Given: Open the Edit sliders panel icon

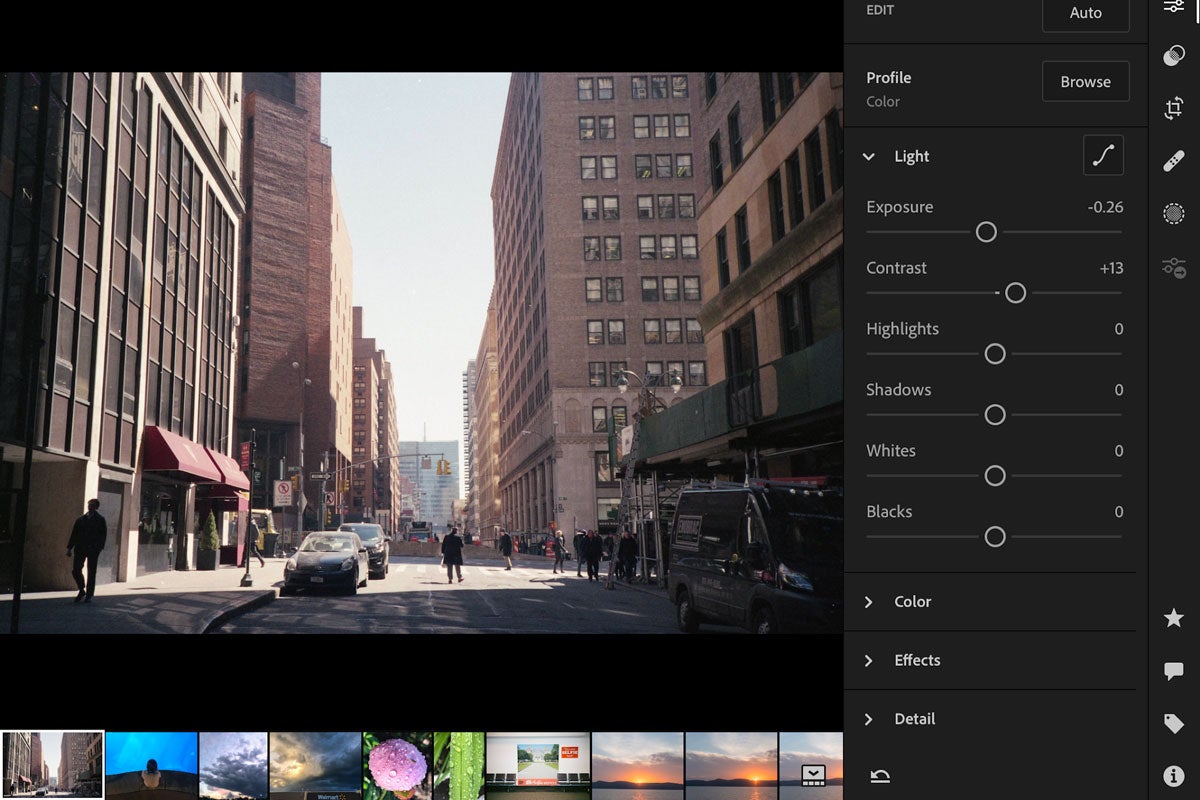Looking at the screenshot, I should [1174, 6].
